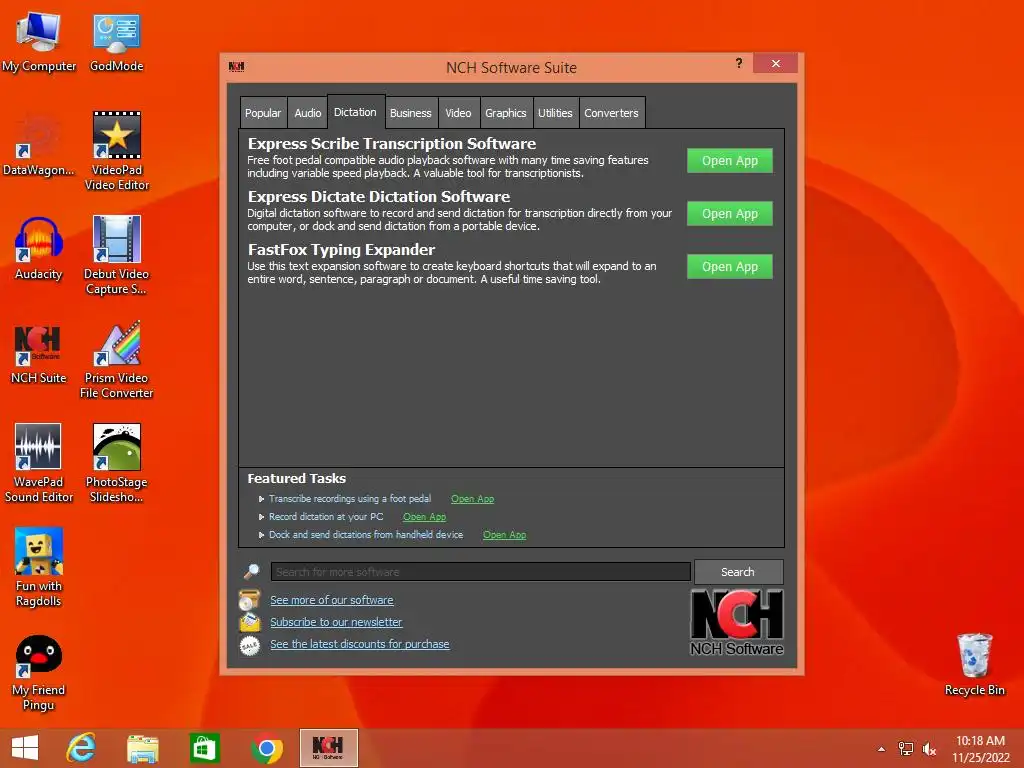Click the newsletter envelope icon
This screenshot has height=768, width=1024.
click(249, 622)
